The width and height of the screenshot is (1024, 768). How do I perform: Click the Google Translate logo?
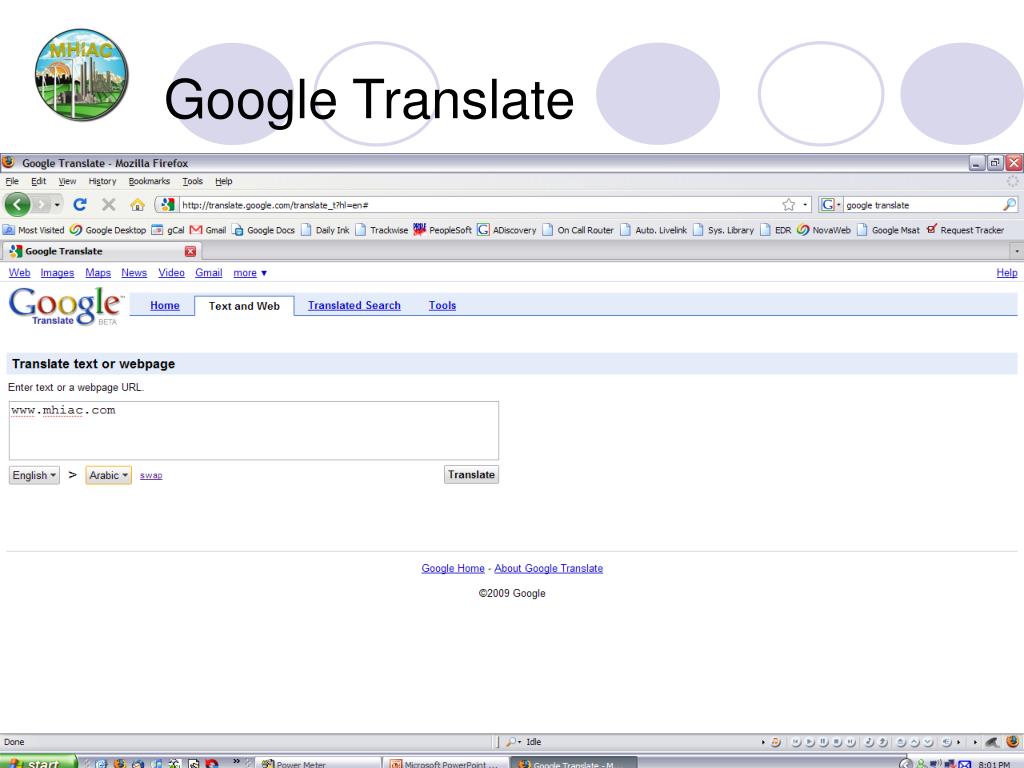[x=65, y=306]
